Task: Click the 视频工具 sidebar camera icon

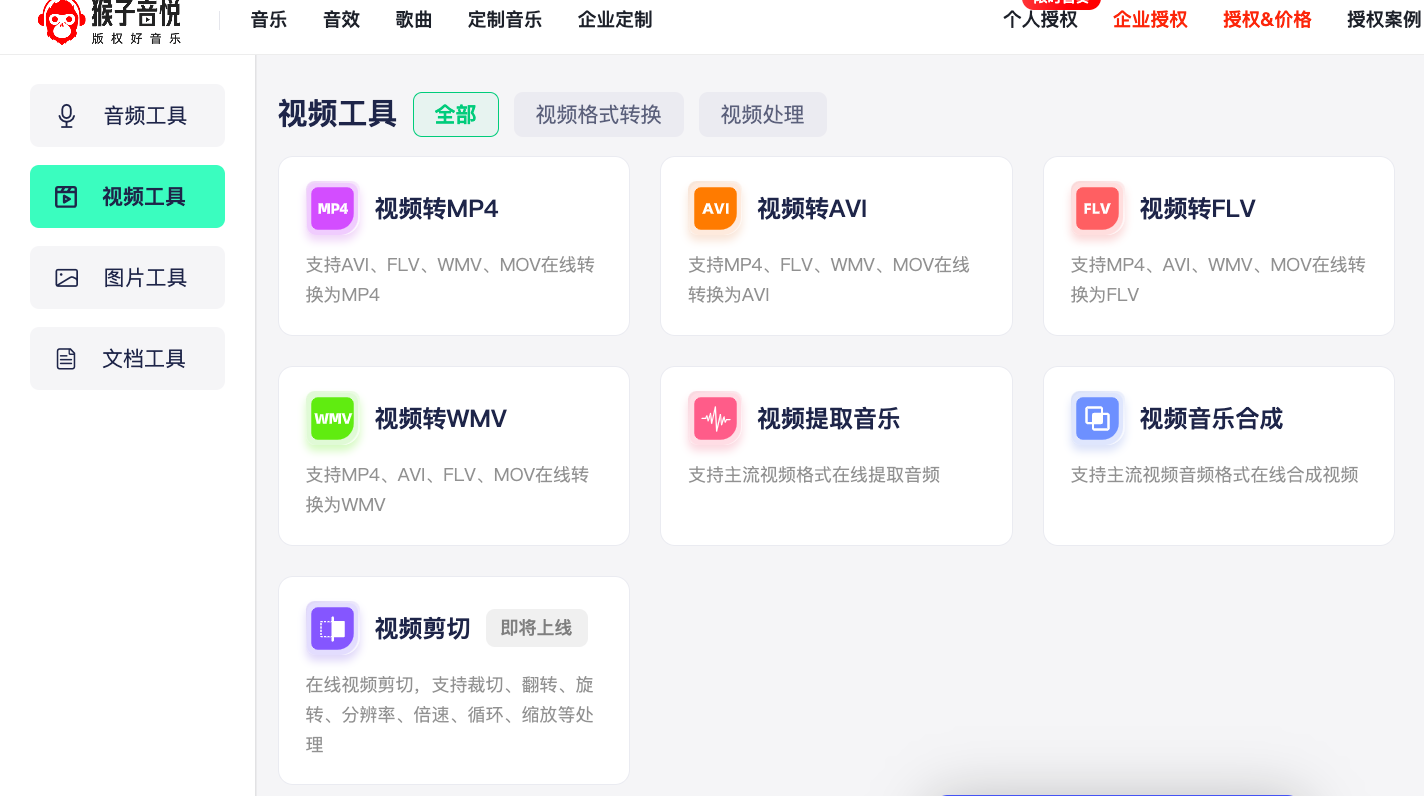Action: tap(66, 196)
